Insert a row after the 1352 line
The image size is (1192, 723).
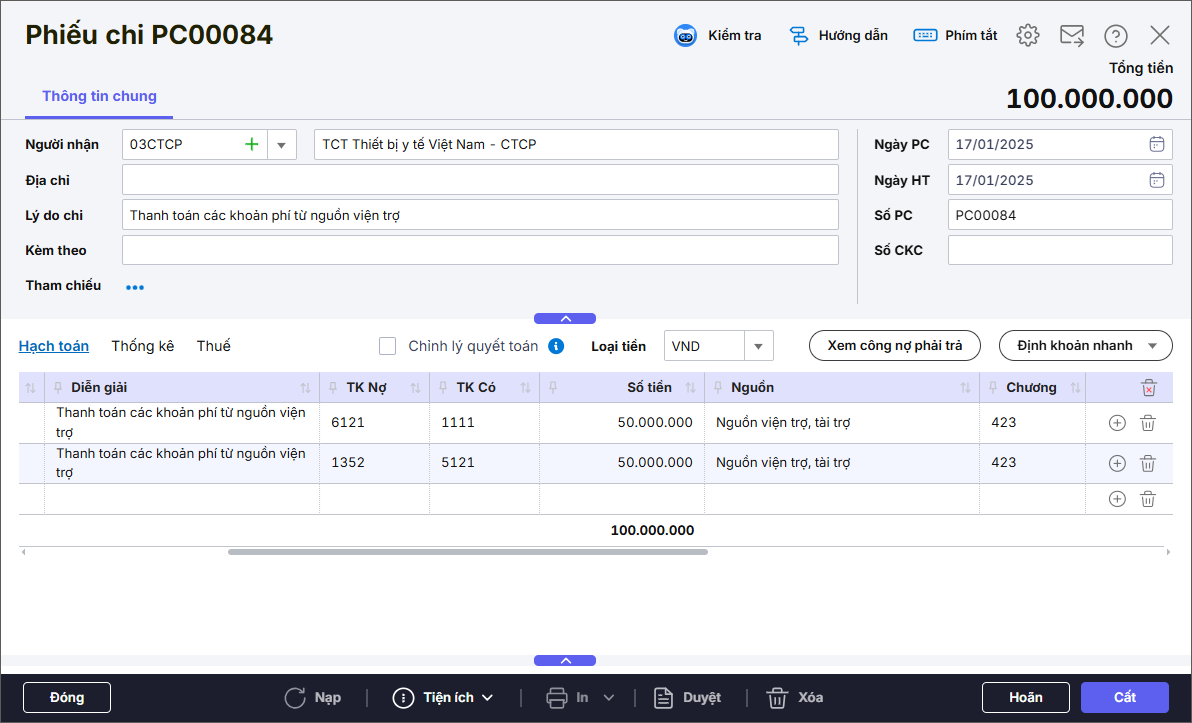1117,463
